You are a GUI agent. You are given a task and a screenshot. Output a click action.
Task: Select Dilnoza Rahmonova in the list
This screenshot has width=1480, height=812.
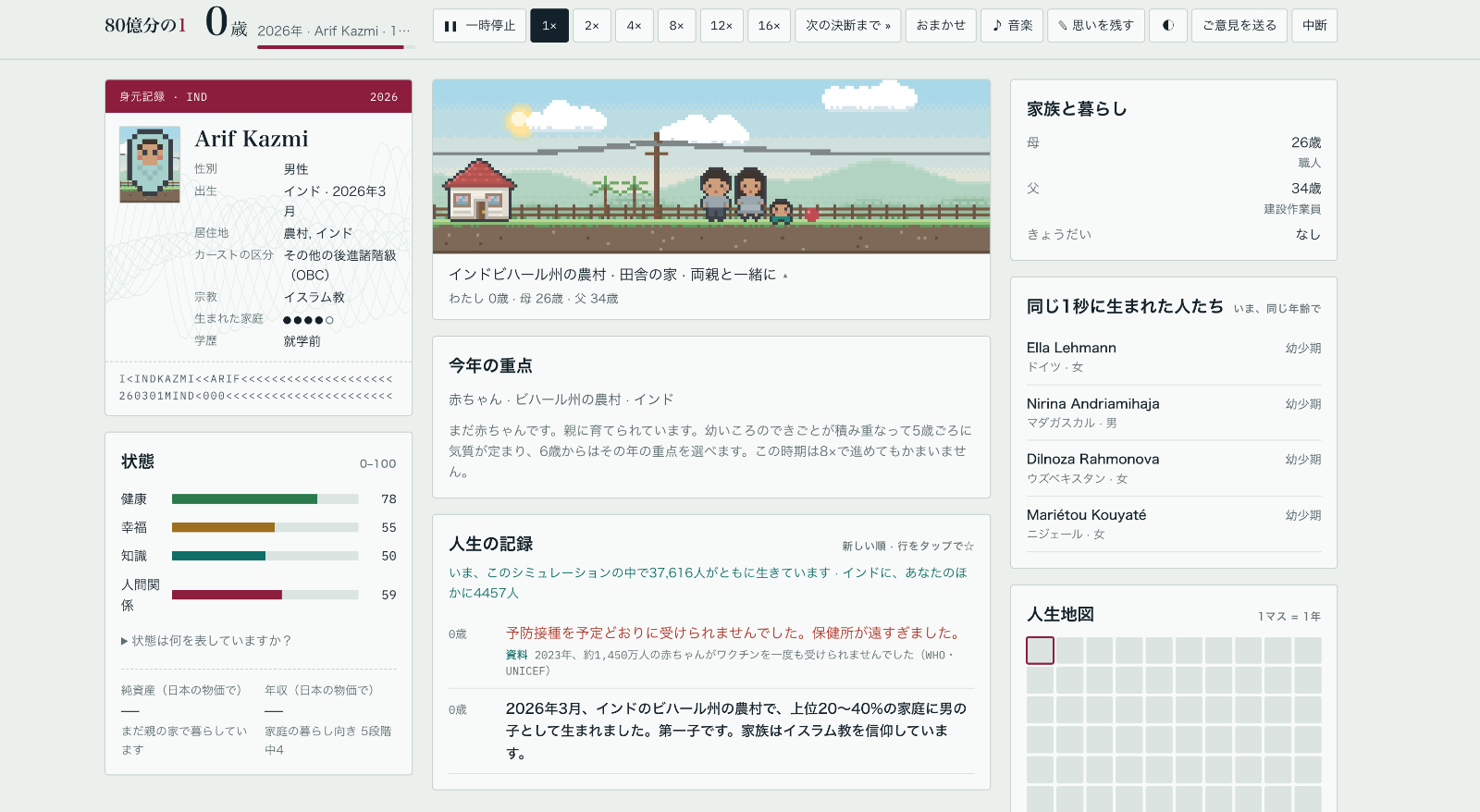tap(1174, 468)
